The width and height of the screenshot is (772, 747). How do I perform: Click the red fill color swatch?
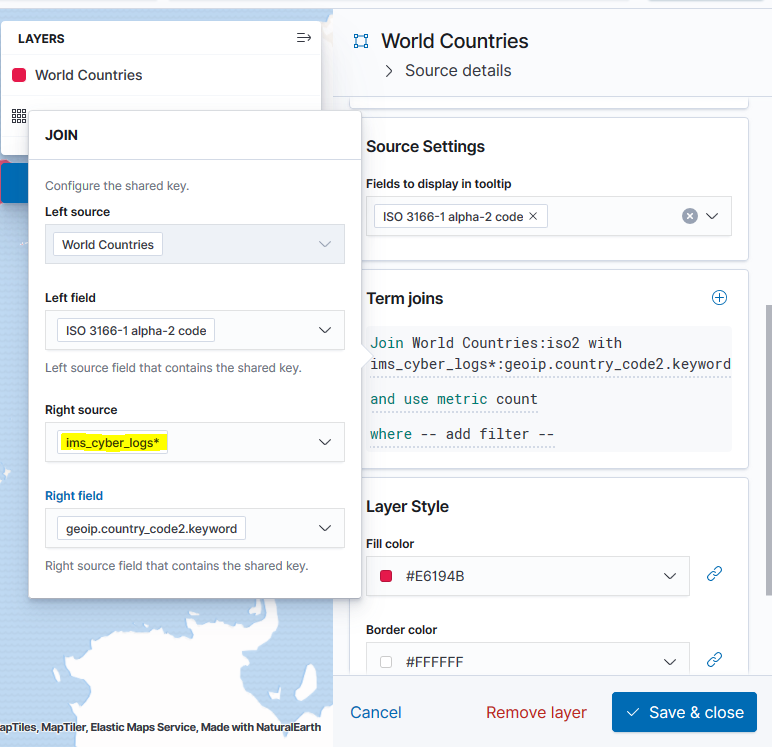(386, 576)
